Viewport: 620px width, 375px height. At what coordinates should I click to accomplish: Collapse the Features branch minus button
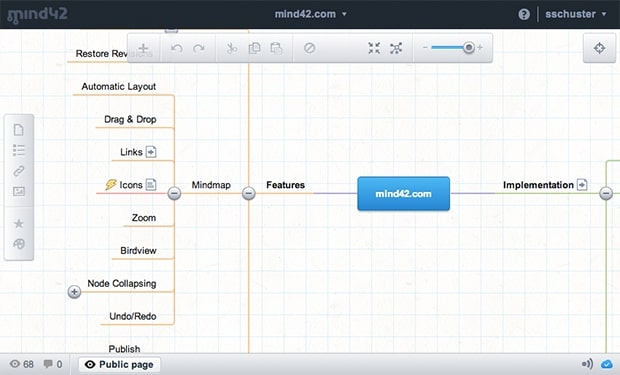(x=249, y=193)
